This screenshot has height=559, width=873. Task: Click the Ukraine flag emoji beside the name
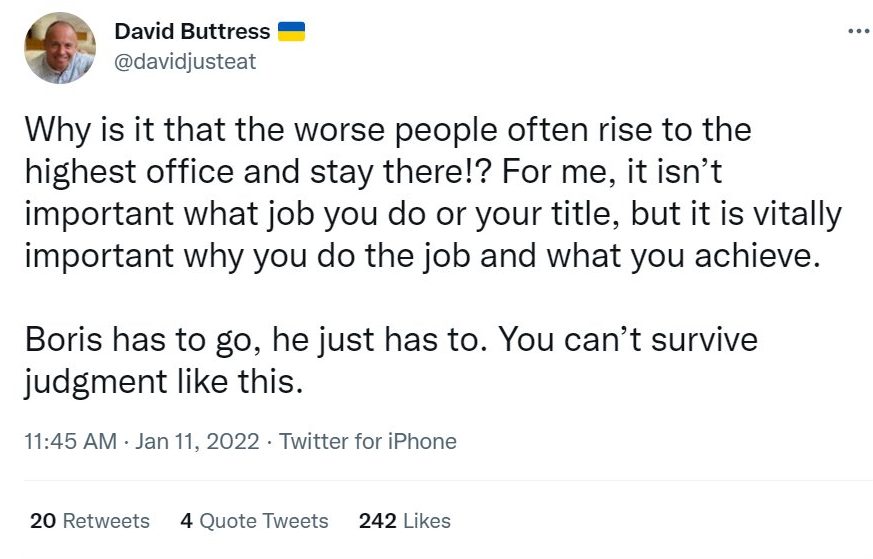290,32
